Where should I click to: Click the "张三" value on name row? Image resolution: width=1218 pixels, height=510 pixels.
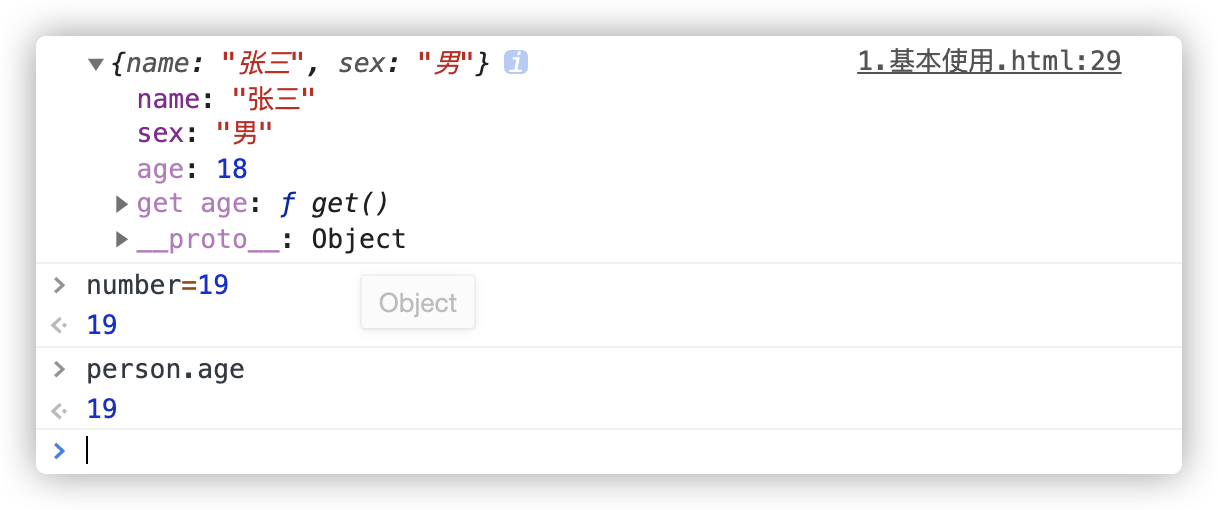[x=273, y=98]
